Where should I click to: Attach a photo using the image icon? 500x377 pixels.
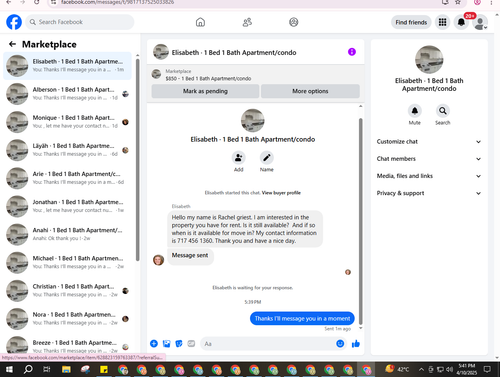click(x=166, y=343)
